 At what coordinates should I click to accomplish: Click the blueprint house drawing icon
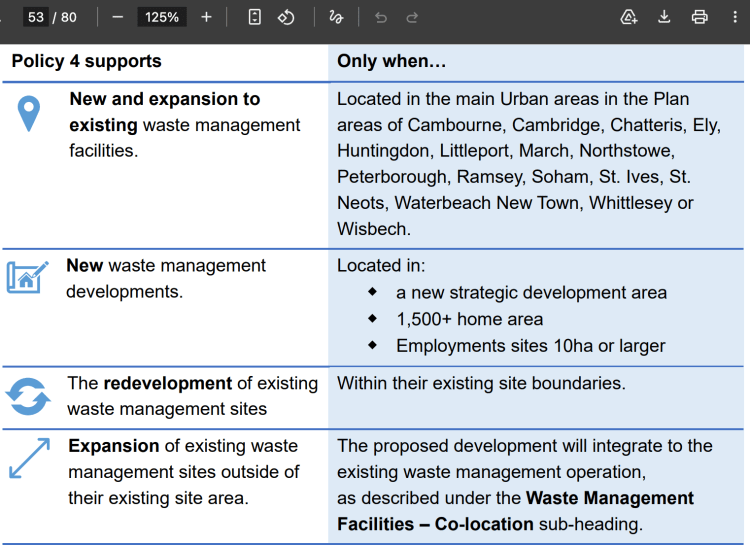[x=27, y=277]
